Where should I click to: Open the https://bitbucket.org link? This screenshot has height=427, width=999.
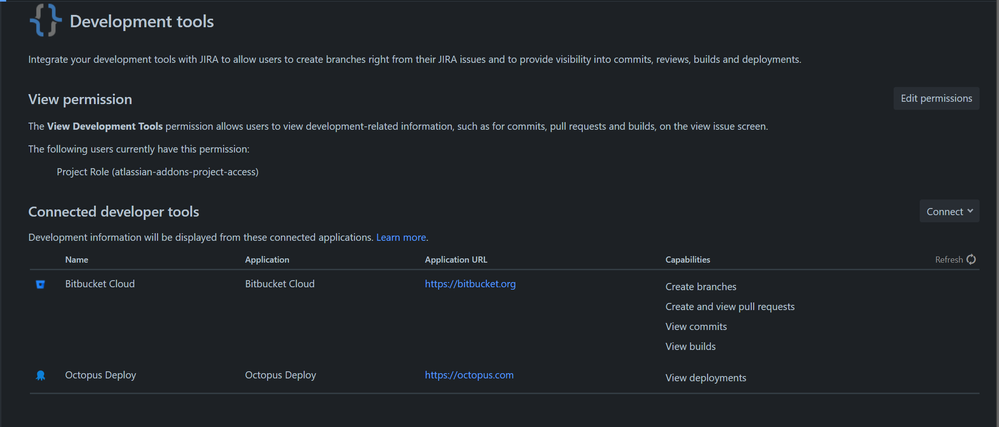point(470,284)
